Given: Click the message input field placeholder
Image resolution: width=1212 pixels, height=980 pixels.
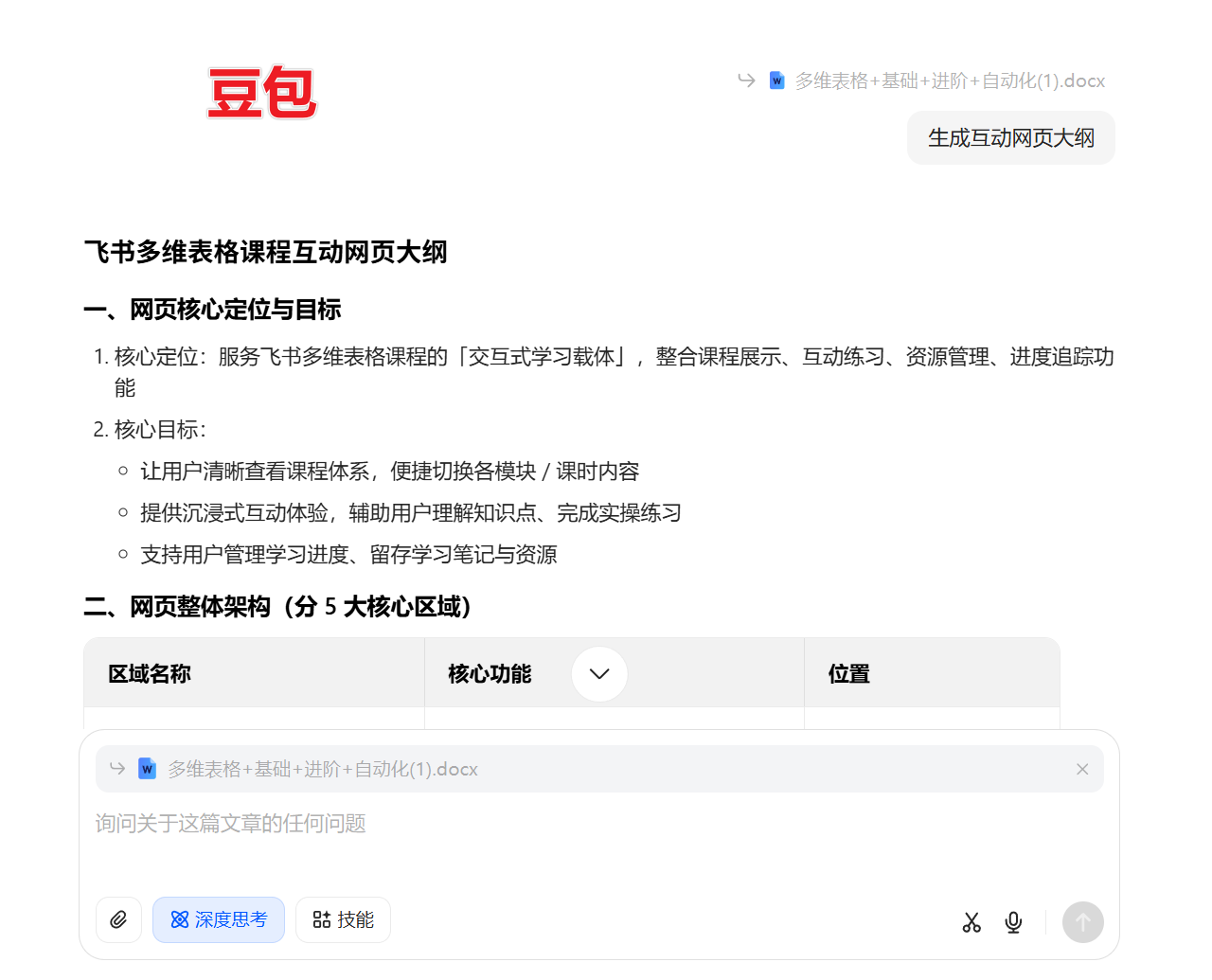Looking at the screenshot, I should 230,823.
